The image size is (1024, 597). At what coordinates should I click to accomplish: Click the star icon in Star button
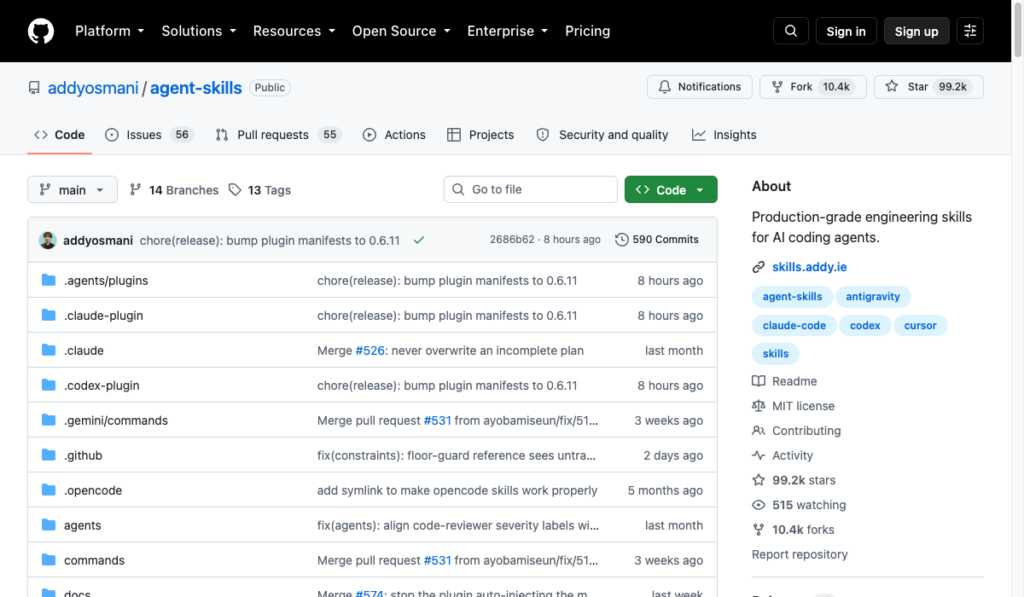[891, 86]
